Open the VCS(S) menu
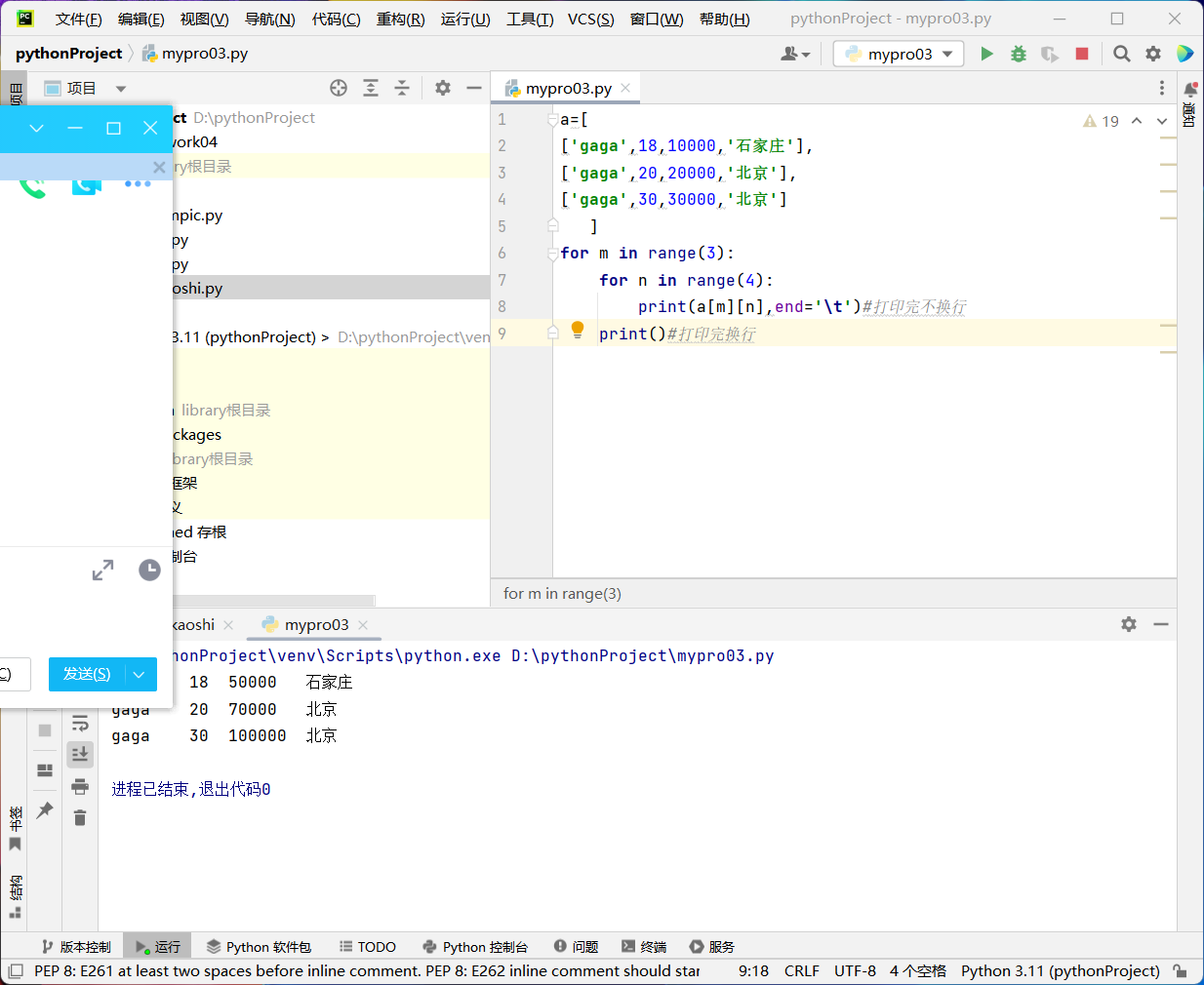 591,19
